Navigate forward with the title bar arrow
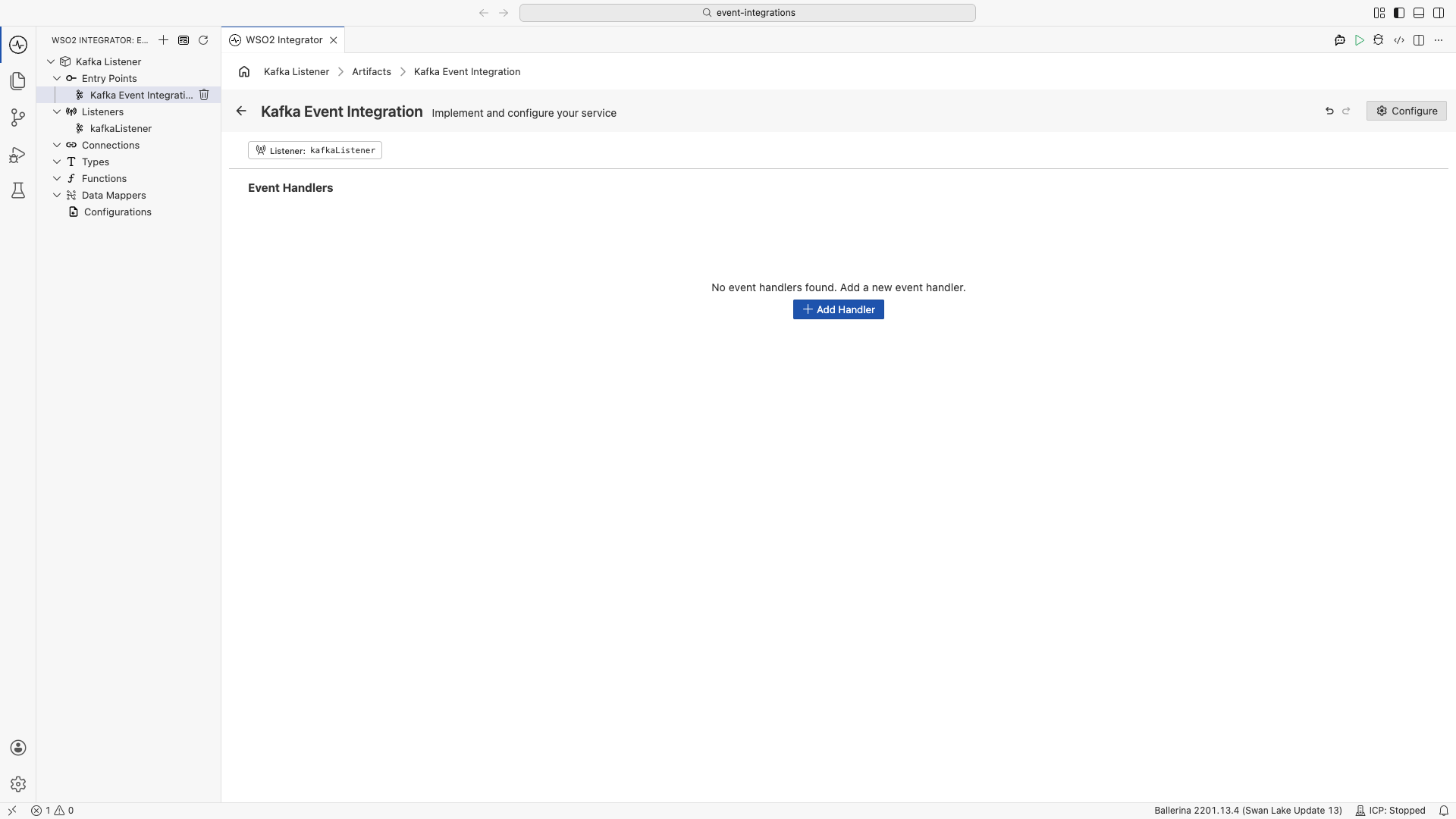 [x=504, y=13]
